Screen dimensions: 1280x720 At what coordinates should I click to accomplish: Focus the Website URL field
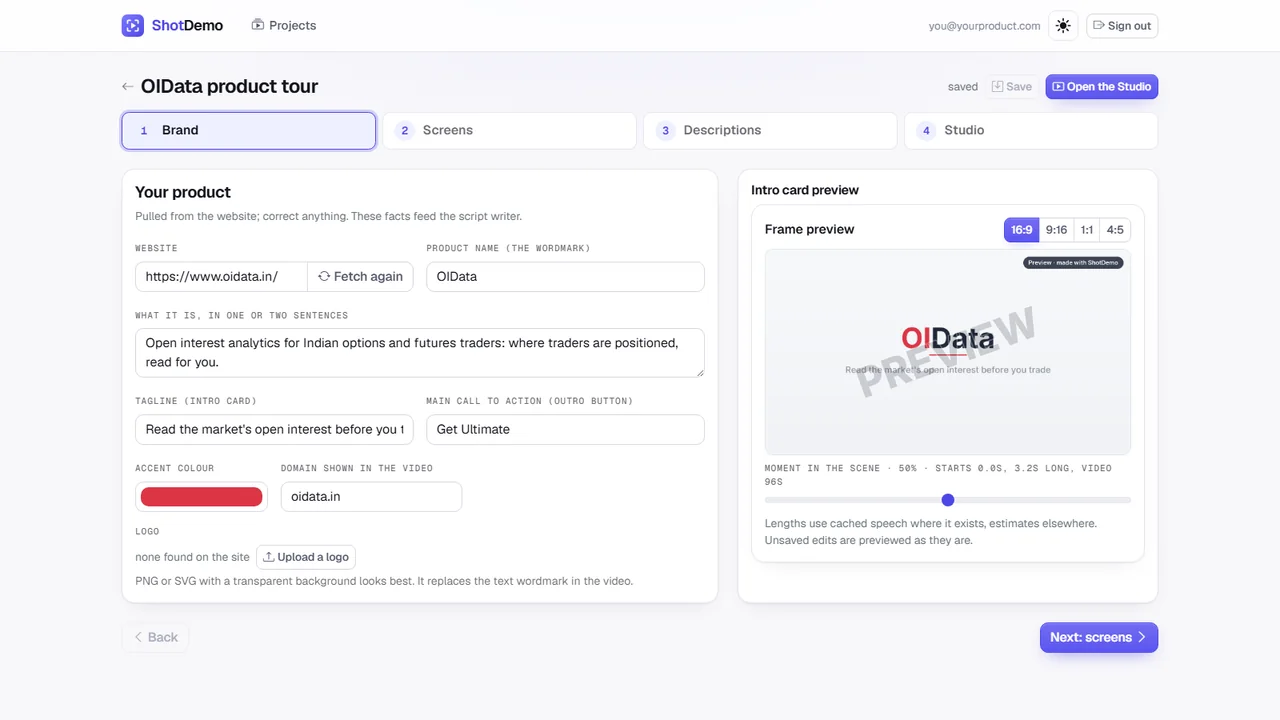coord(221,277)
